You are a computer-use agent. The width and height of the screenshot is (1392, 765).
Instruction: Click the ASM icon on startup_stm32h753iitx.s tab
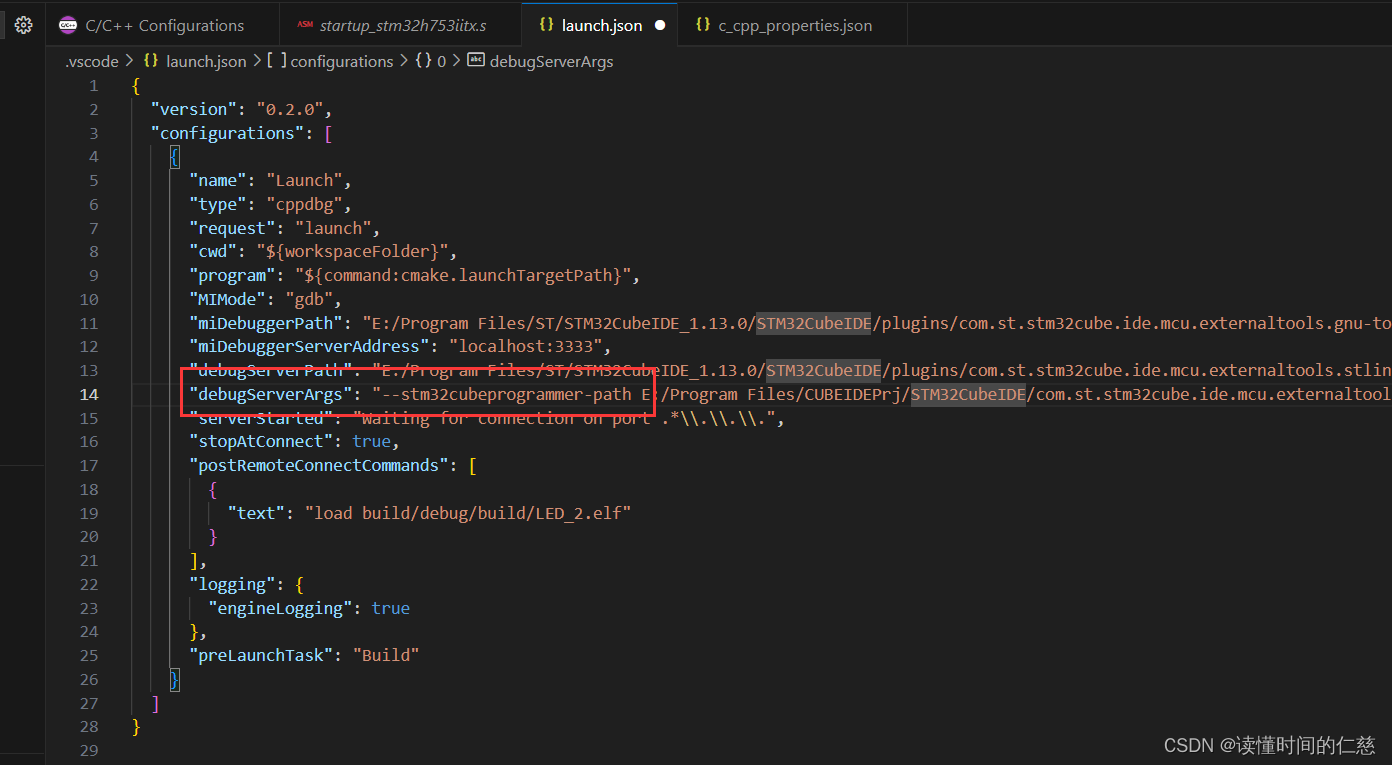305,24
